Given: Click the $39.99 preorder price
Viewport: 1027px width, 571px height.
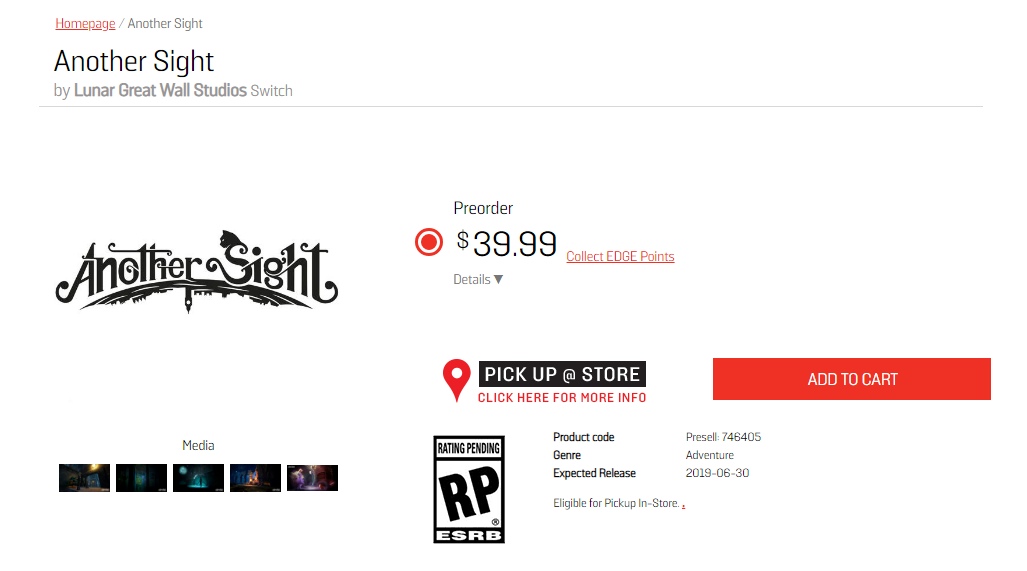Looking at the screenshot, I should click(x=507, y=243).
